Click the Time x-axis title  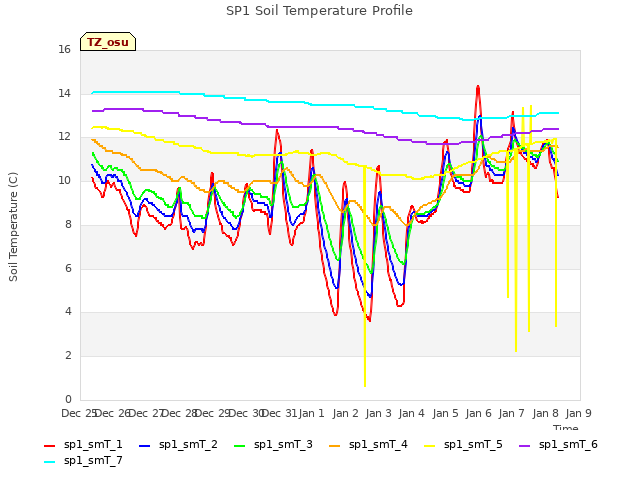pos(565,427)
